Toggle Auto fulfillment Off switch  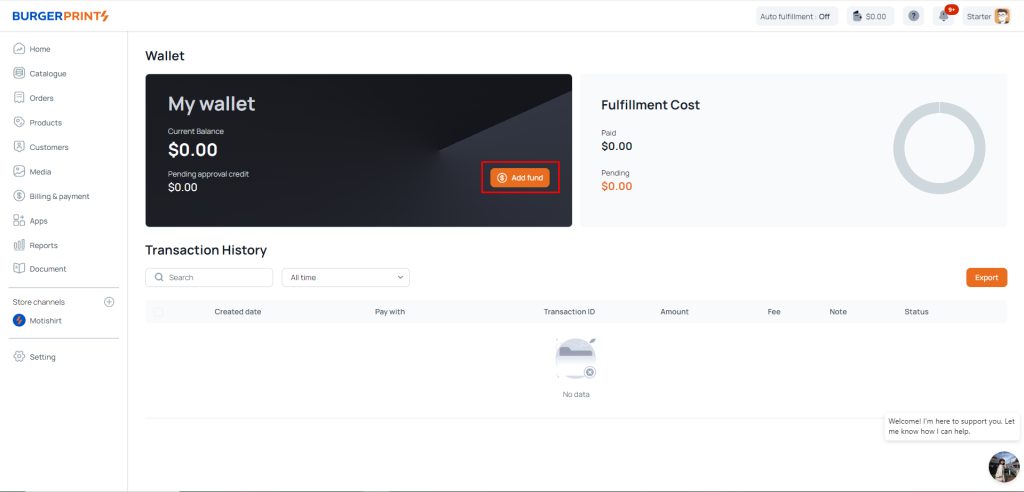(x=795, y=16)
